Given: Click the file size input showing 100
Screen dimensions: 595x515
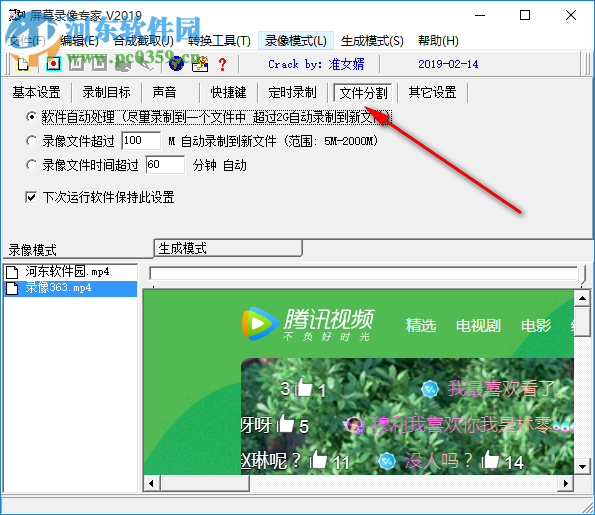Looking at the screenshot, I should (x=141, y=141).
